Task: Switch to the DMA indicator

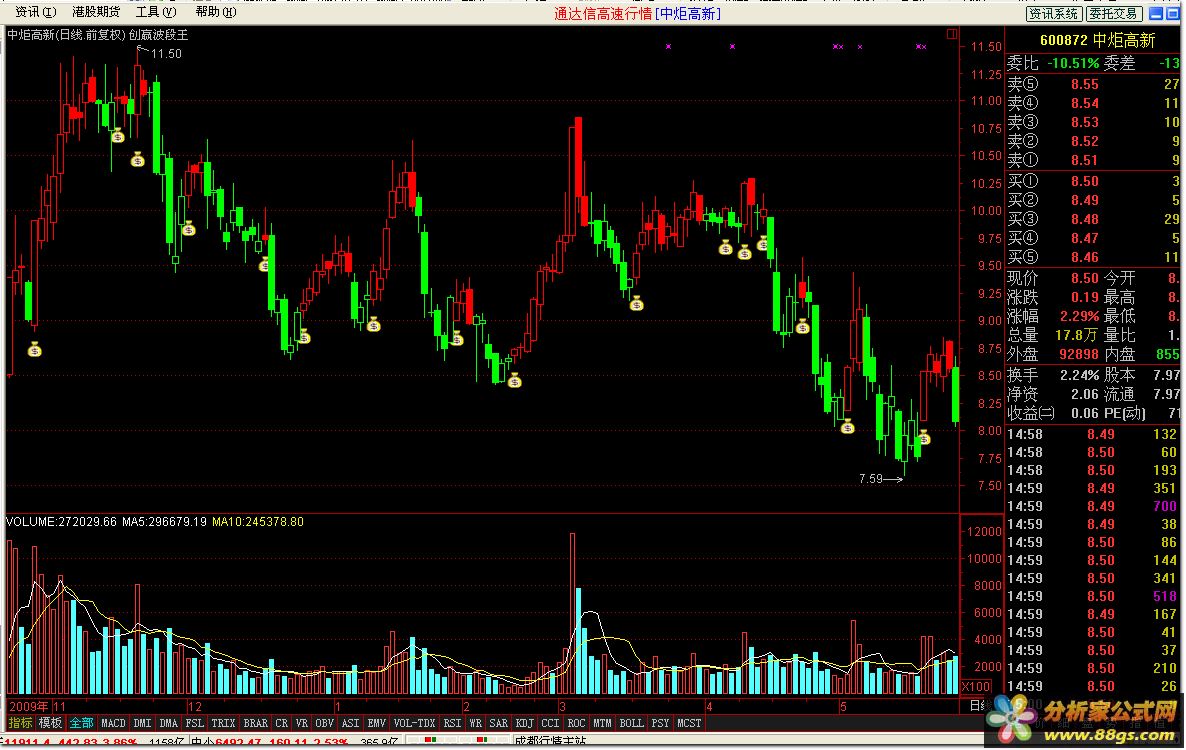Action: [x=169, y=724]
